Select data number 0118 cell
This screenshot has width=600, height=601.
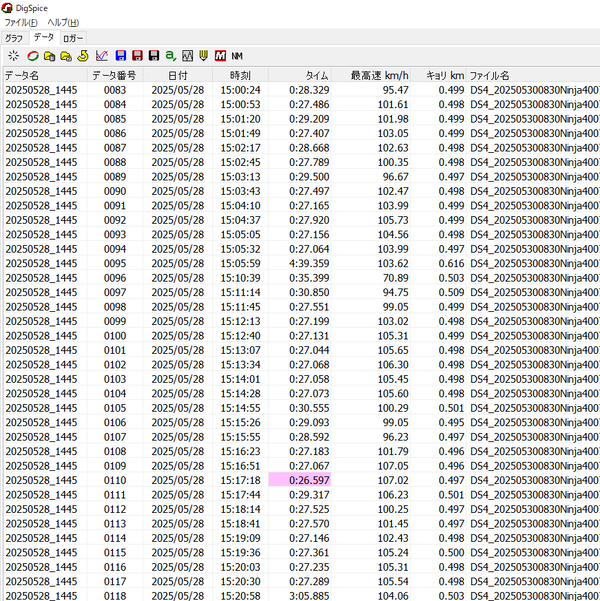(x=115, y=596)
